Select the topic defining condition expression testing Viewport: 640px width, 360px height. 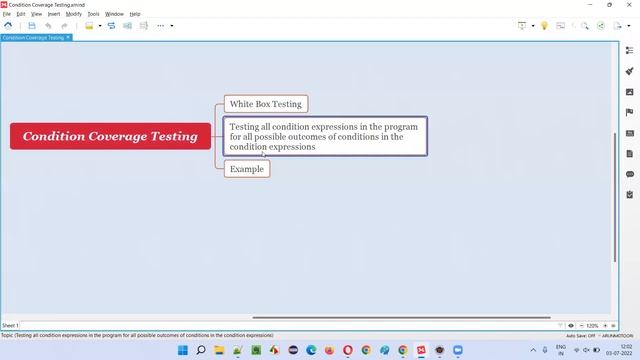325,136
